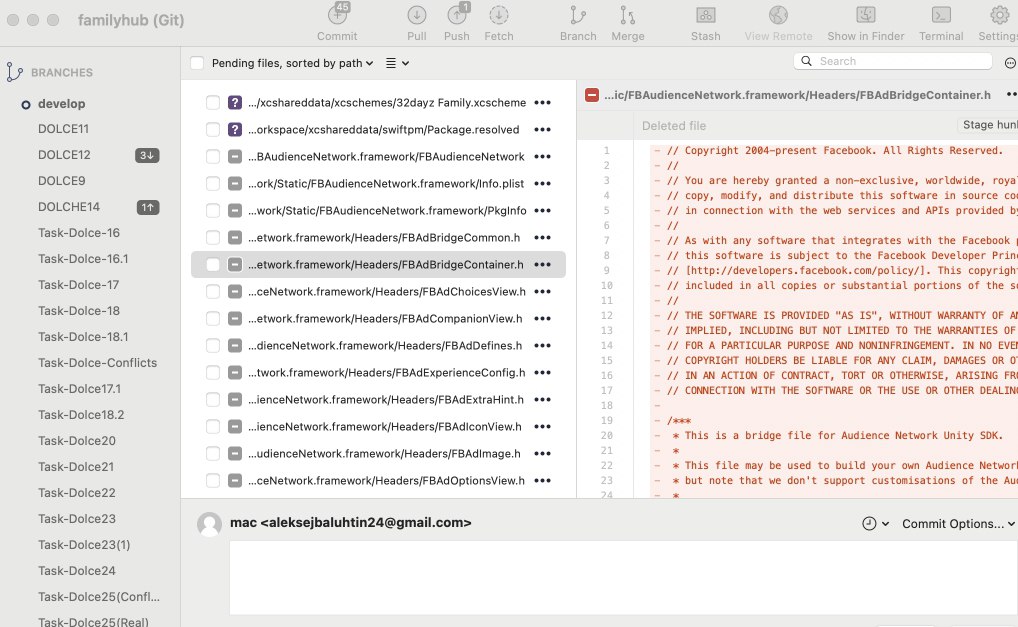Check the Info.plist file checkbox
The height and width of the screenshot is (627, 1018).
(213, 184)
